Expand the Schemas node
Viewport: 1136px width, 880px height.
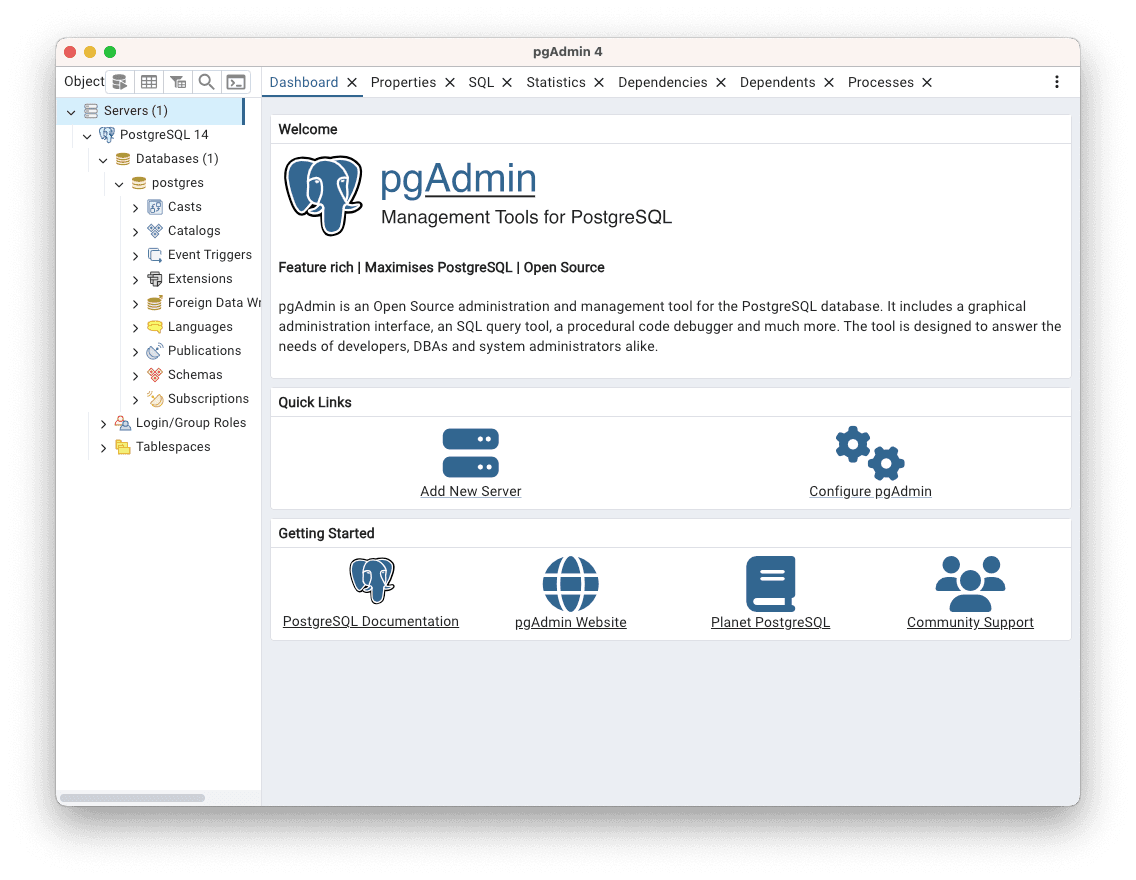[x=135, y=376]
